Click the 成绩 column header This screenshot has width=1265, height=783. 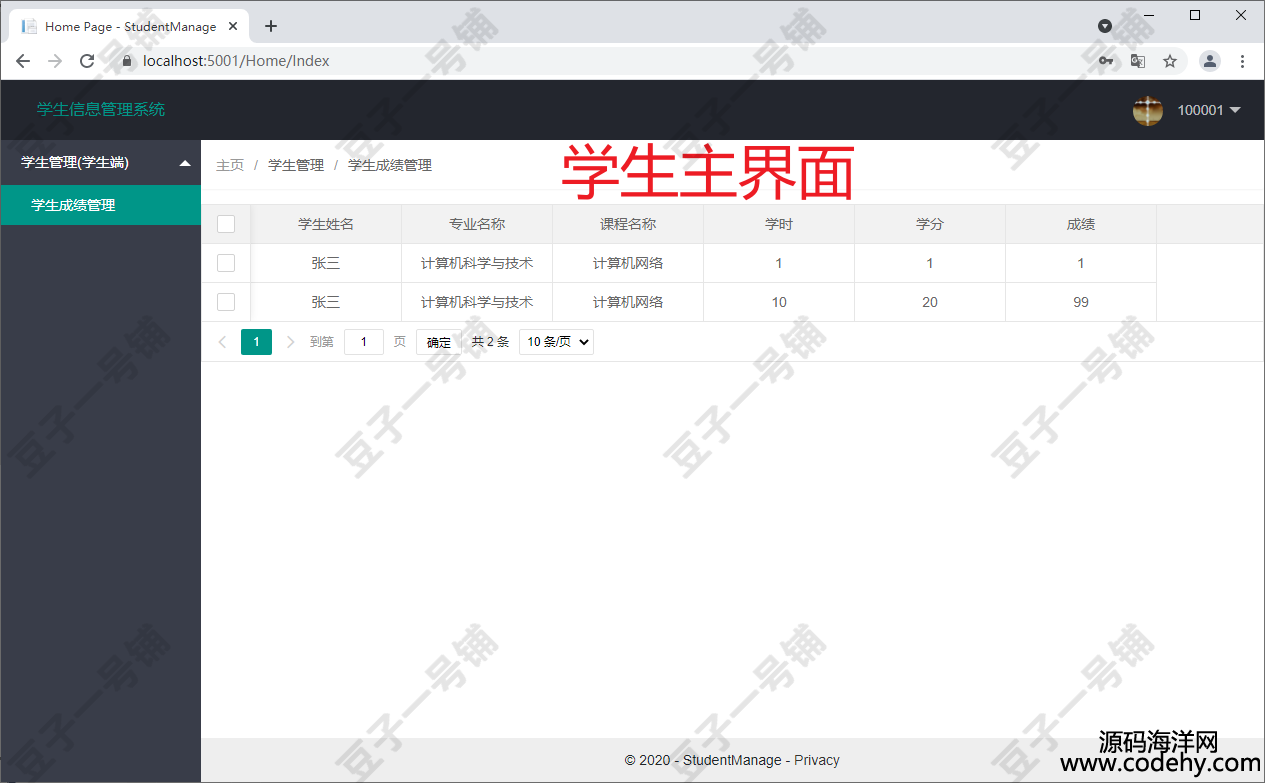(1081, 224)
